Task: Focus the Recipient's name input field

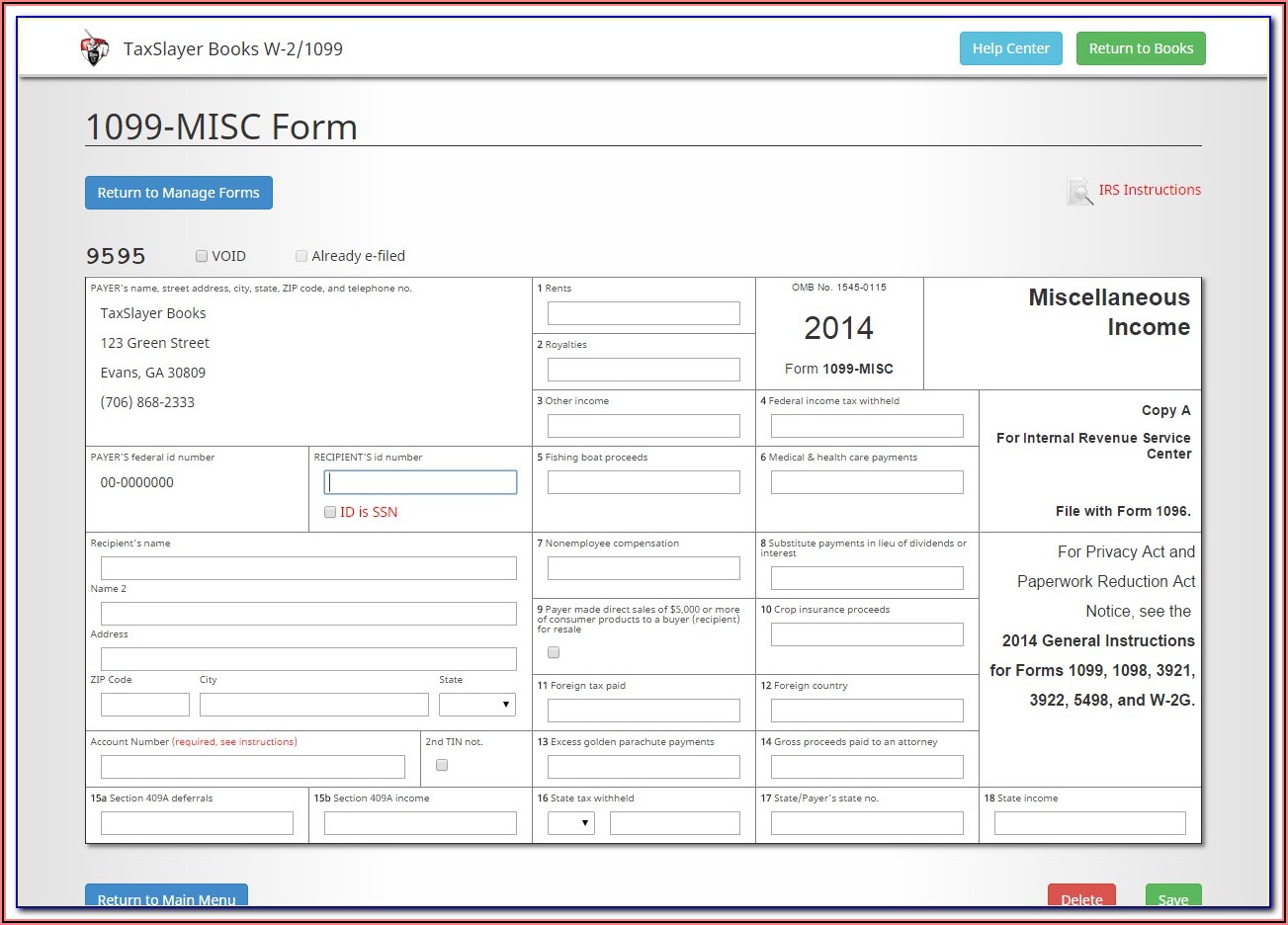Action: [x=308, y=568]
